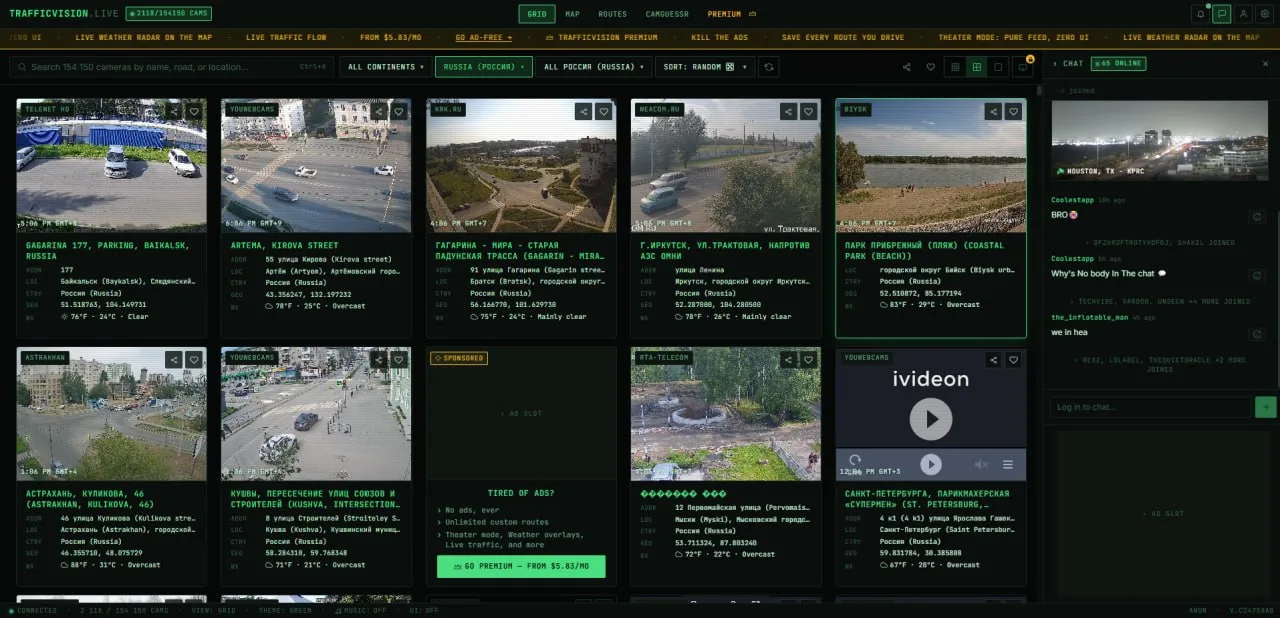Toggle Music: Off in status bar
1280x618 pixels.
point(361,610)
